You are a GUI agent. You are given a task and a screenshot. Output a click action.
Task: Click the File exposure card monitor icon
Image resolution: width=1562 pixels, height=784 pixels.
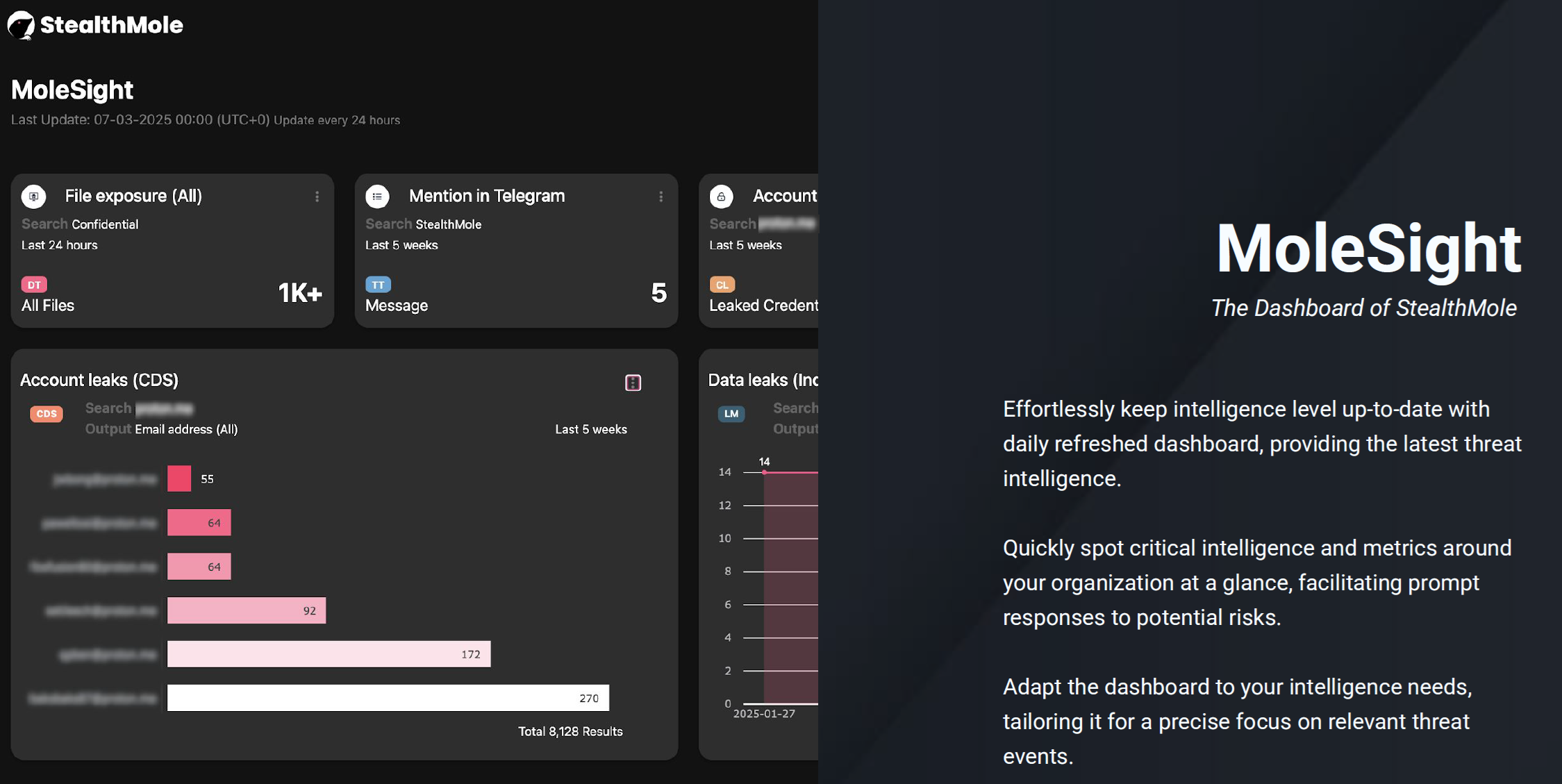point(34,197)
